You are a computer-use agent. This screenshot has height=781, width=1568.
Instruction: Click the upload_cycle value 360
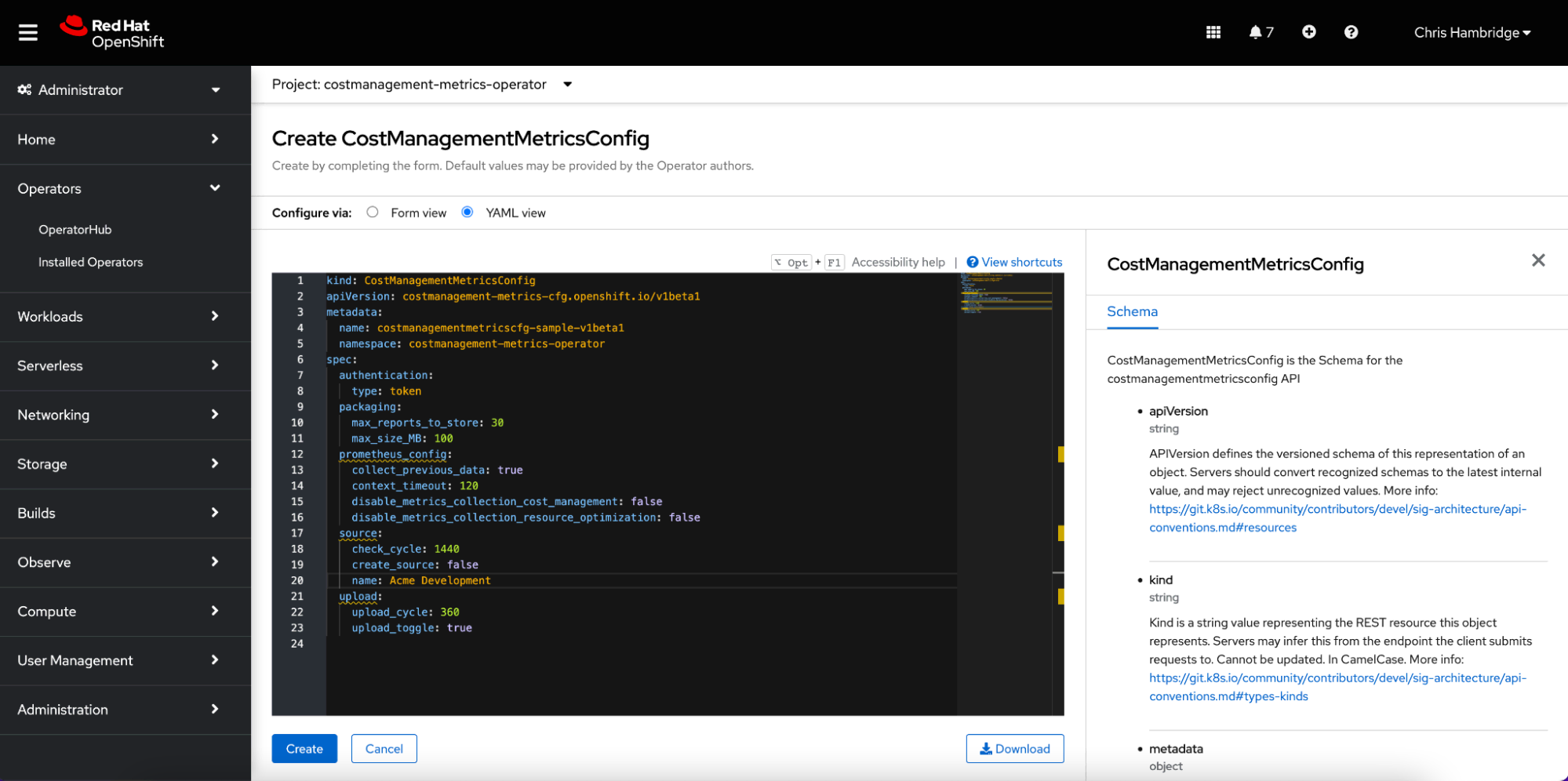[x=449, y=612]
